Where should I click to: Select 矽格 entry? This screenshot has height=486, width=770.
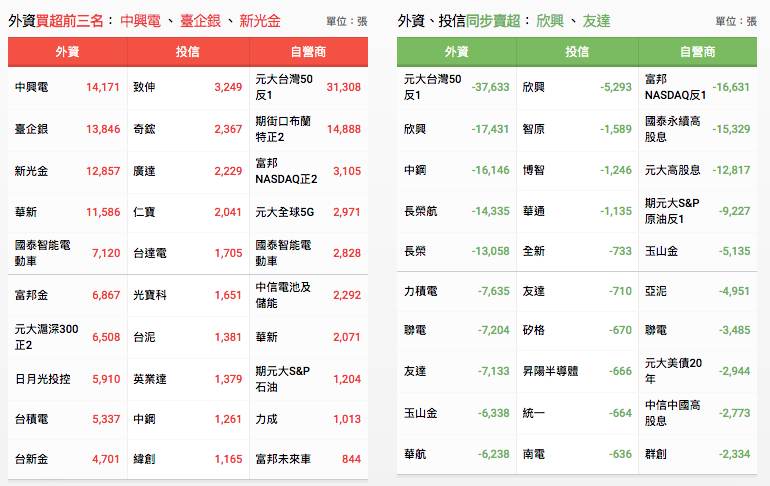[x=534, y=330]
